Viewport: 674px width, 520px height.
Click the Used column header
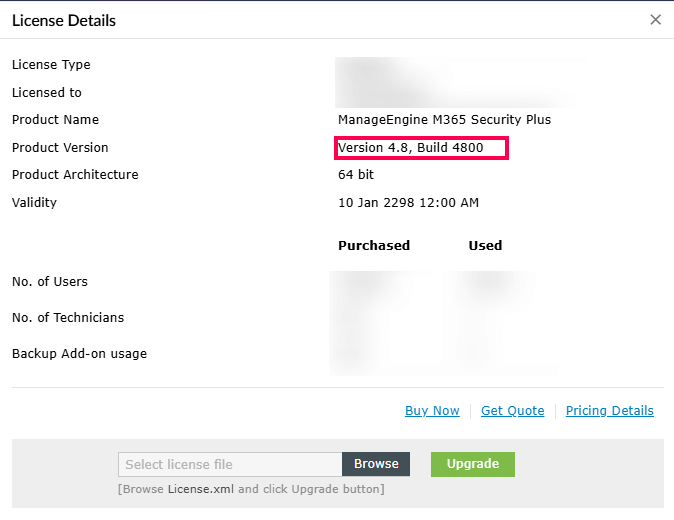[485, 246]
